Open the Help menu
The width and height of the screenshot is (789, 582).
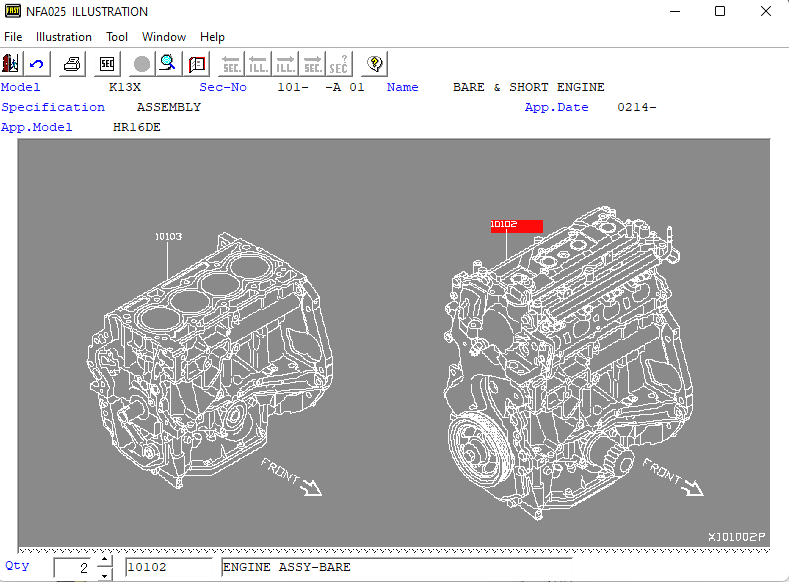(212, 37)
